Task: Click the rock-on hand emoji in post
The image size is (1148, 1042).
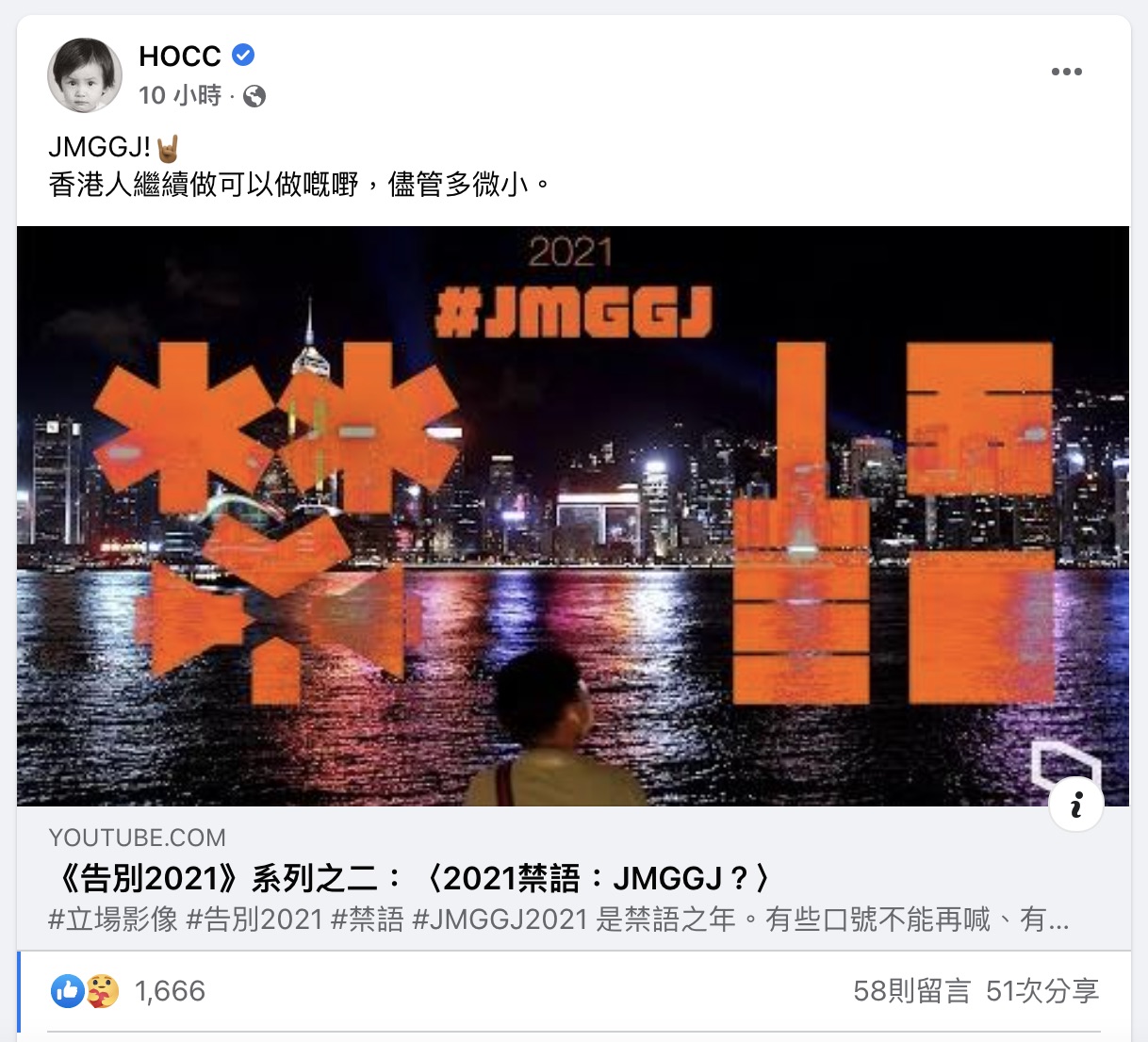Action: coord(168,148)
